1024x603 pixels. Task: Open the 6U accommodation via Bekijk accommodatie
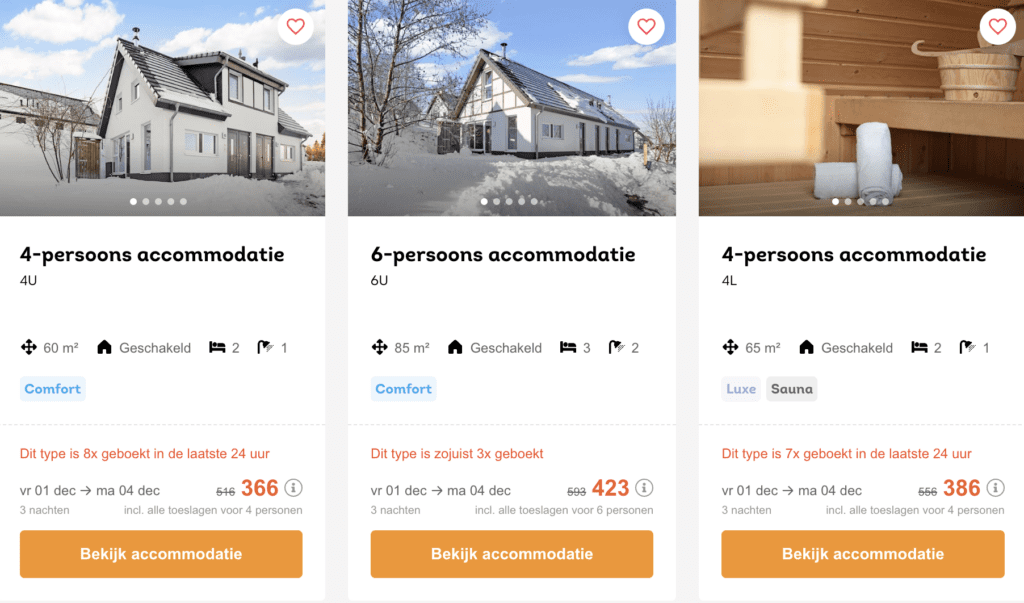(x=511, y=554)
